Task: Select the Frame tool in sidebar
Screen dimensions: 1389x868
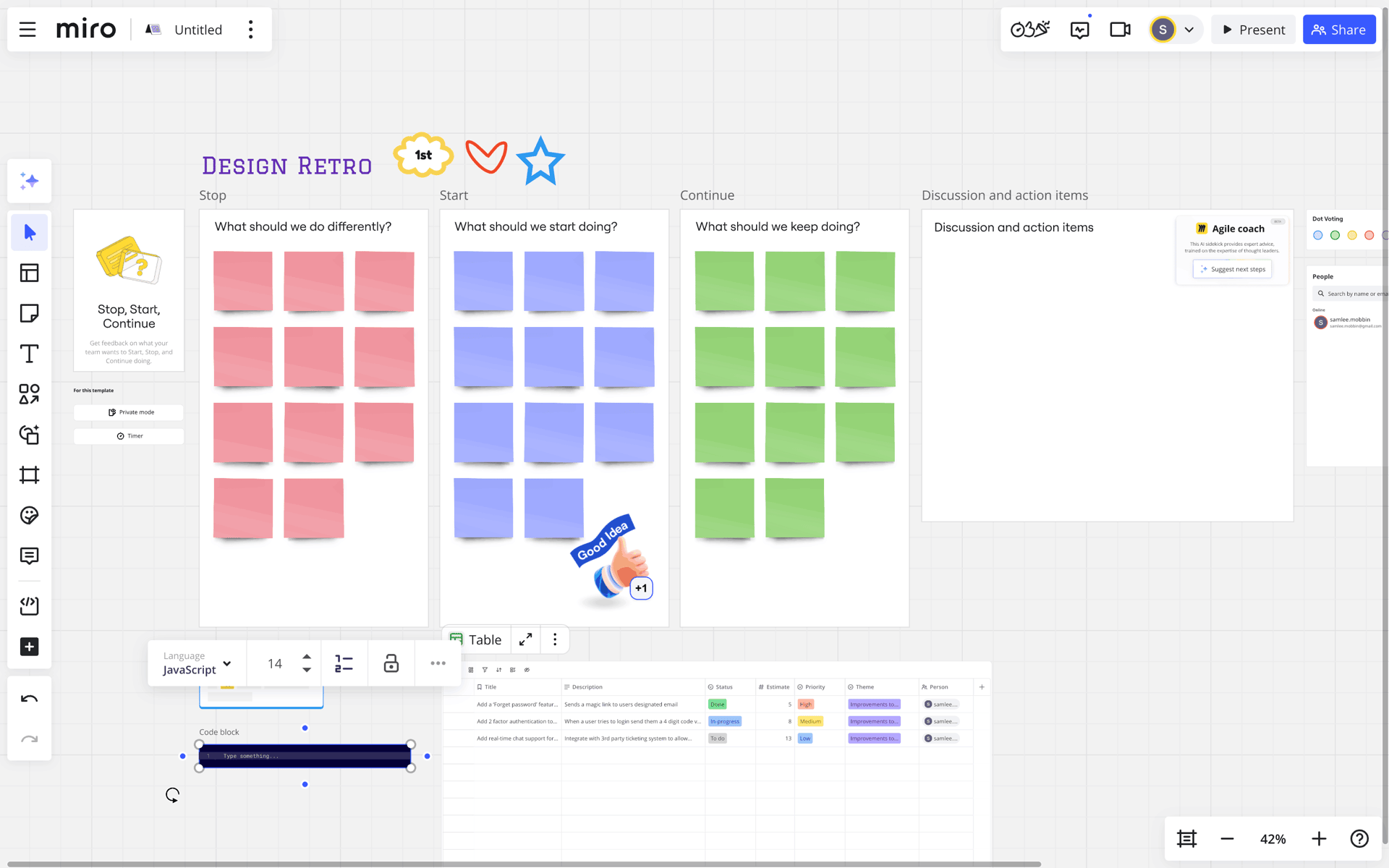Action: point(29,475)
